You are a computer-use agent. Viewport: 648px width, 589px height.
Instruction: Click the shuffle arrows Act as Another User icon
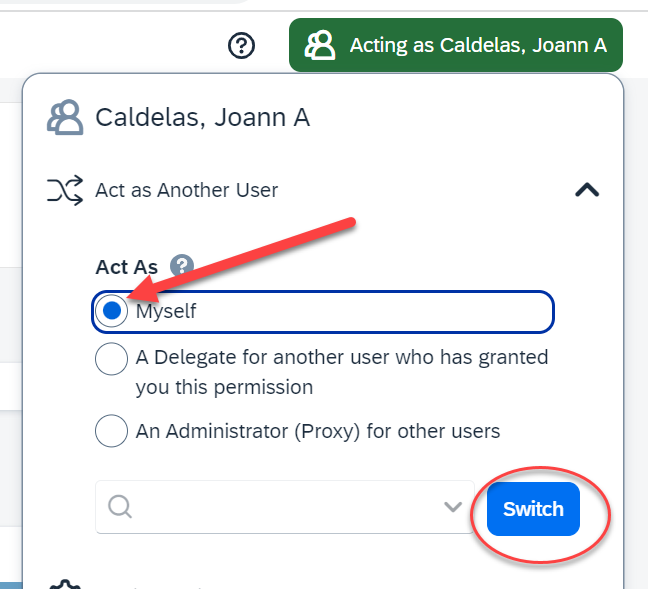pos(65,190)
